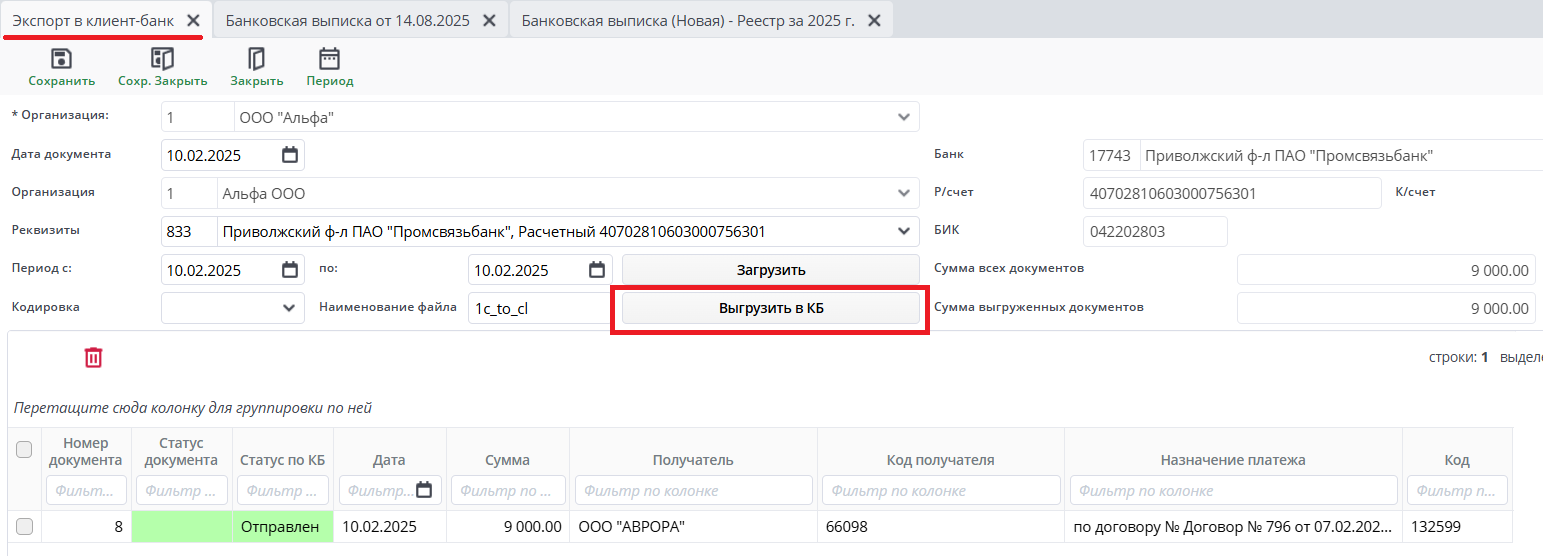Image resolution: width=1543 pixels, height=556 pixels.
Task: Click the Получатель column filter field
Action: coord(693,490)
